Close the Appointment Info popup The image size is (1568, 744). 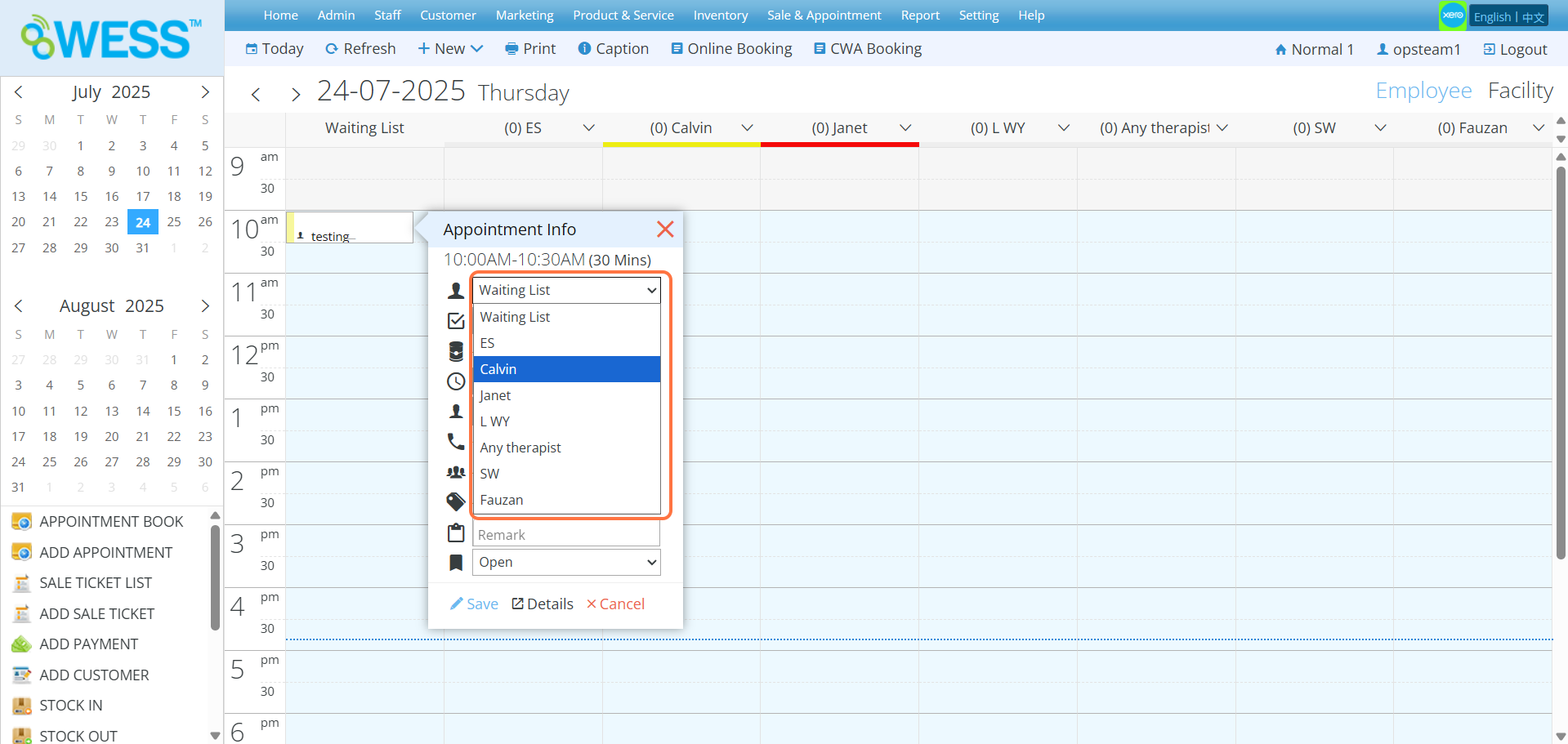665,229
